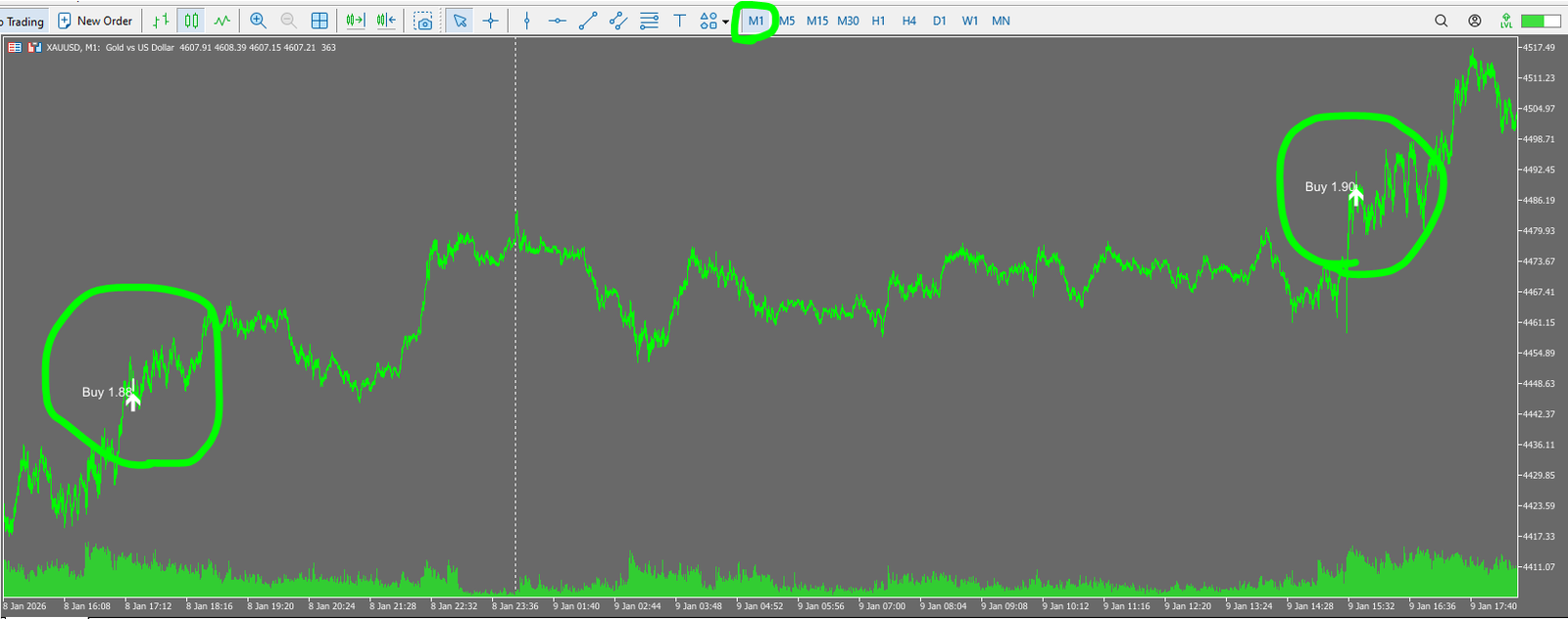Switch to the M5 timeframe
Viewport: 1568px width, 619px height.
(787, 21)
